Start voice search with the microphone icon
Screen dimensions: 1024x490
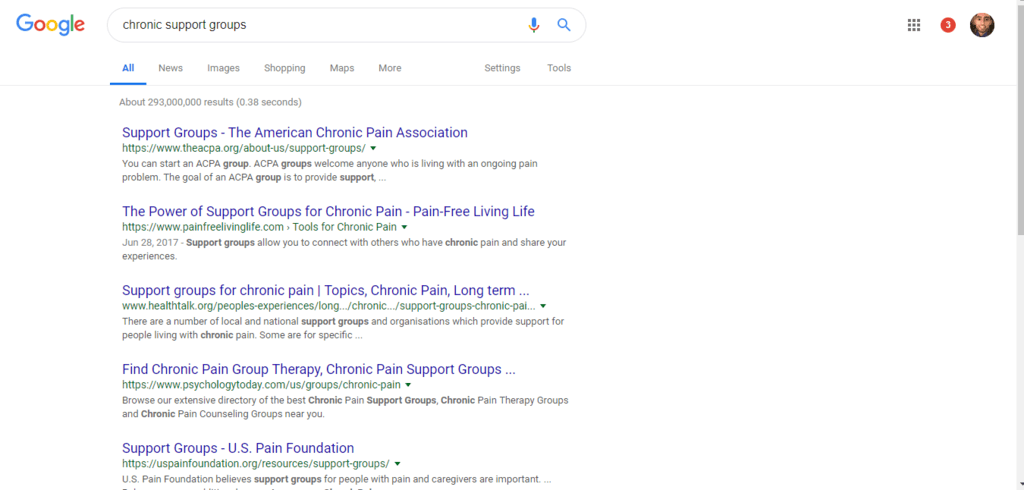[534, 25]
